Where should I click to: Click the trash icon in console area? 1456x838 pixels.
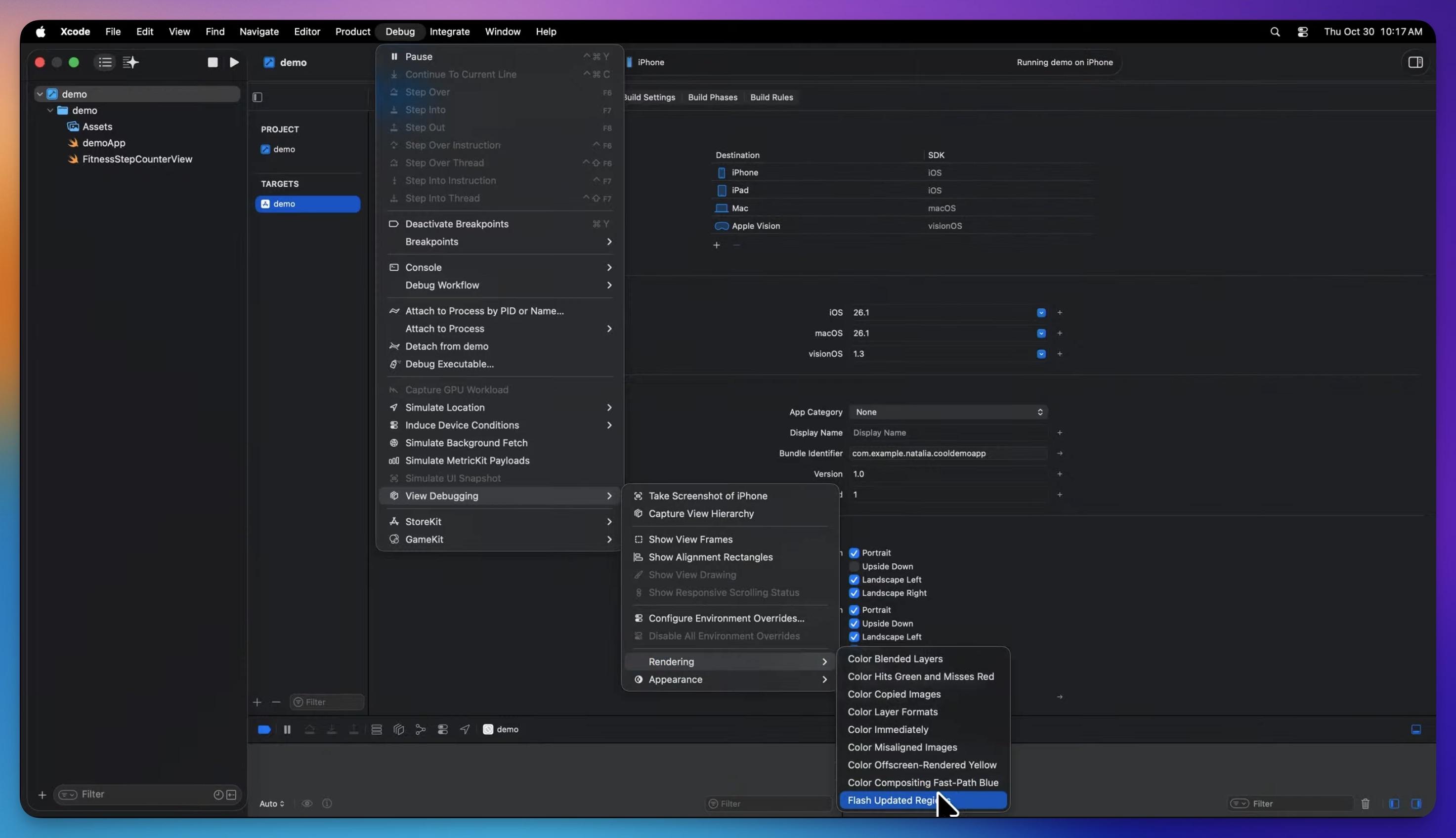pos(1365,803)
